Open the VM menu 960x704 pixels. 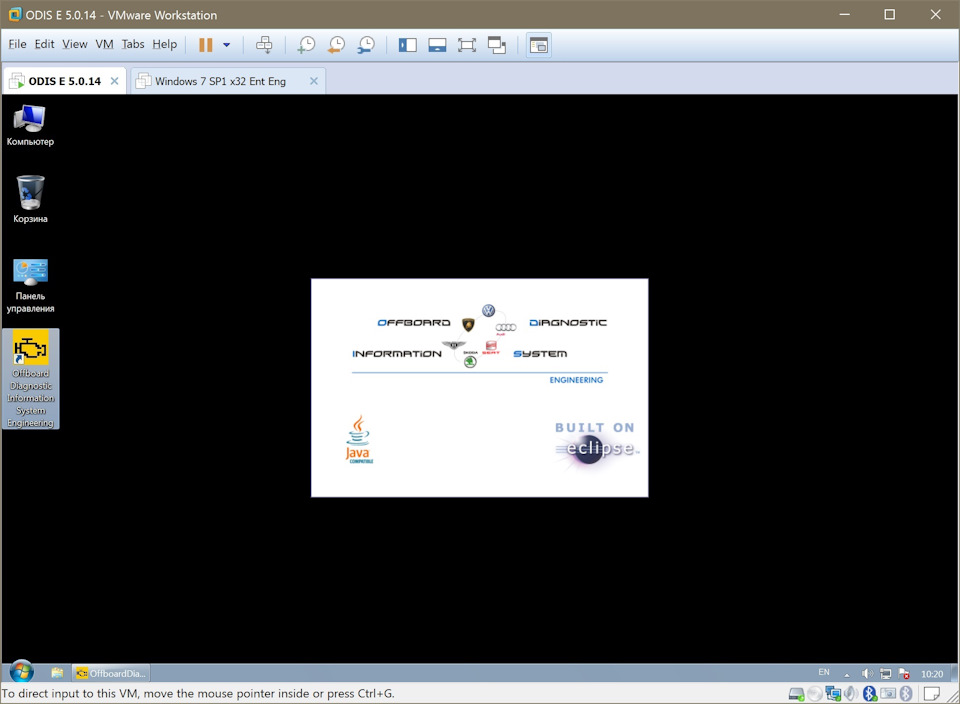(x=105, y=44)
